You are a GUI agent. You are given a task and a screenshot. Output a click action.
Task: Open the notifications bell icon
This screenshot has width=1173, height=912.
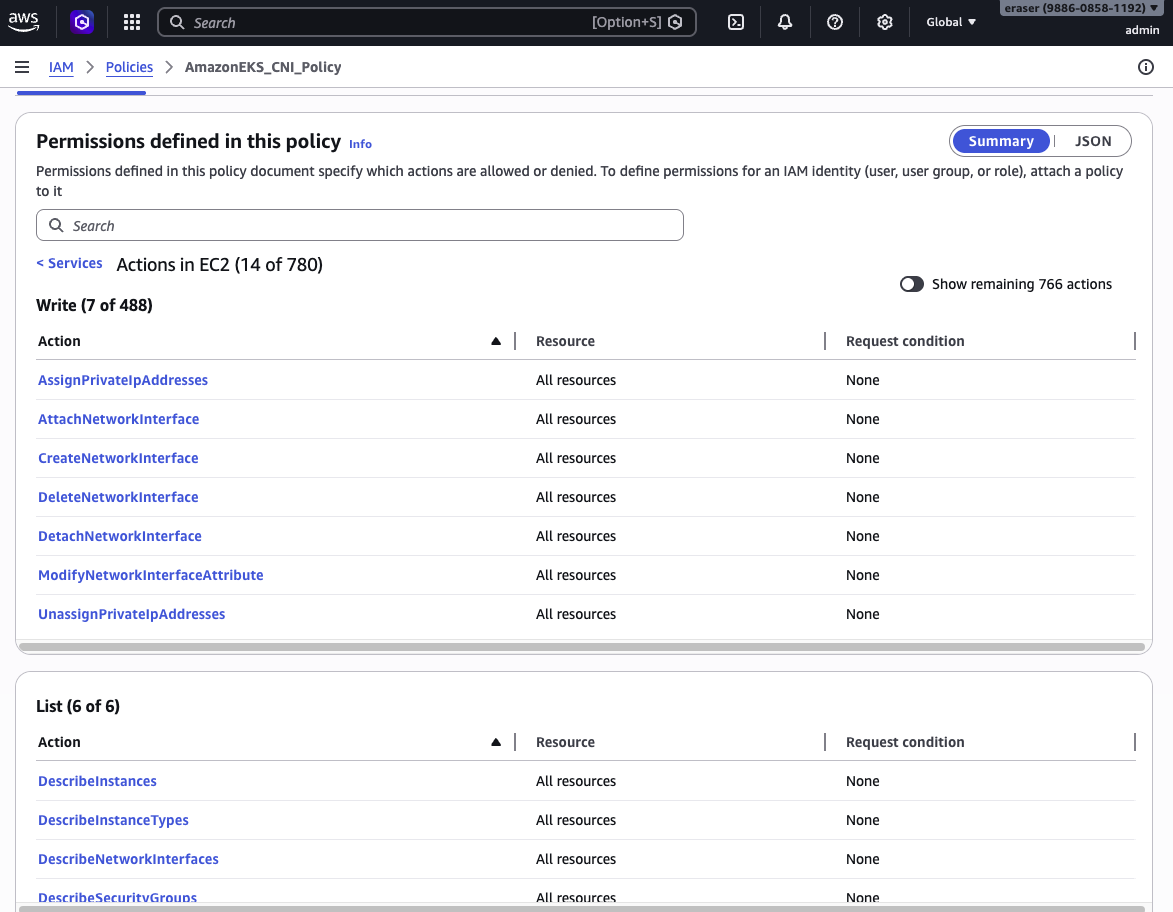[785, 21]
